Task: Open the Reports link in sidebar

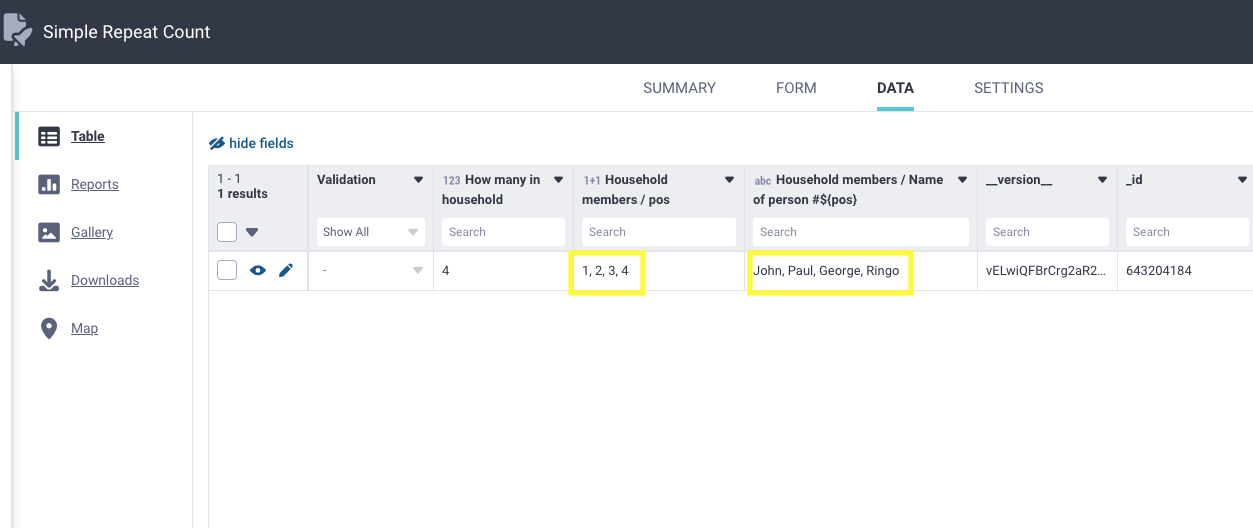Action: tap(94, 185)
